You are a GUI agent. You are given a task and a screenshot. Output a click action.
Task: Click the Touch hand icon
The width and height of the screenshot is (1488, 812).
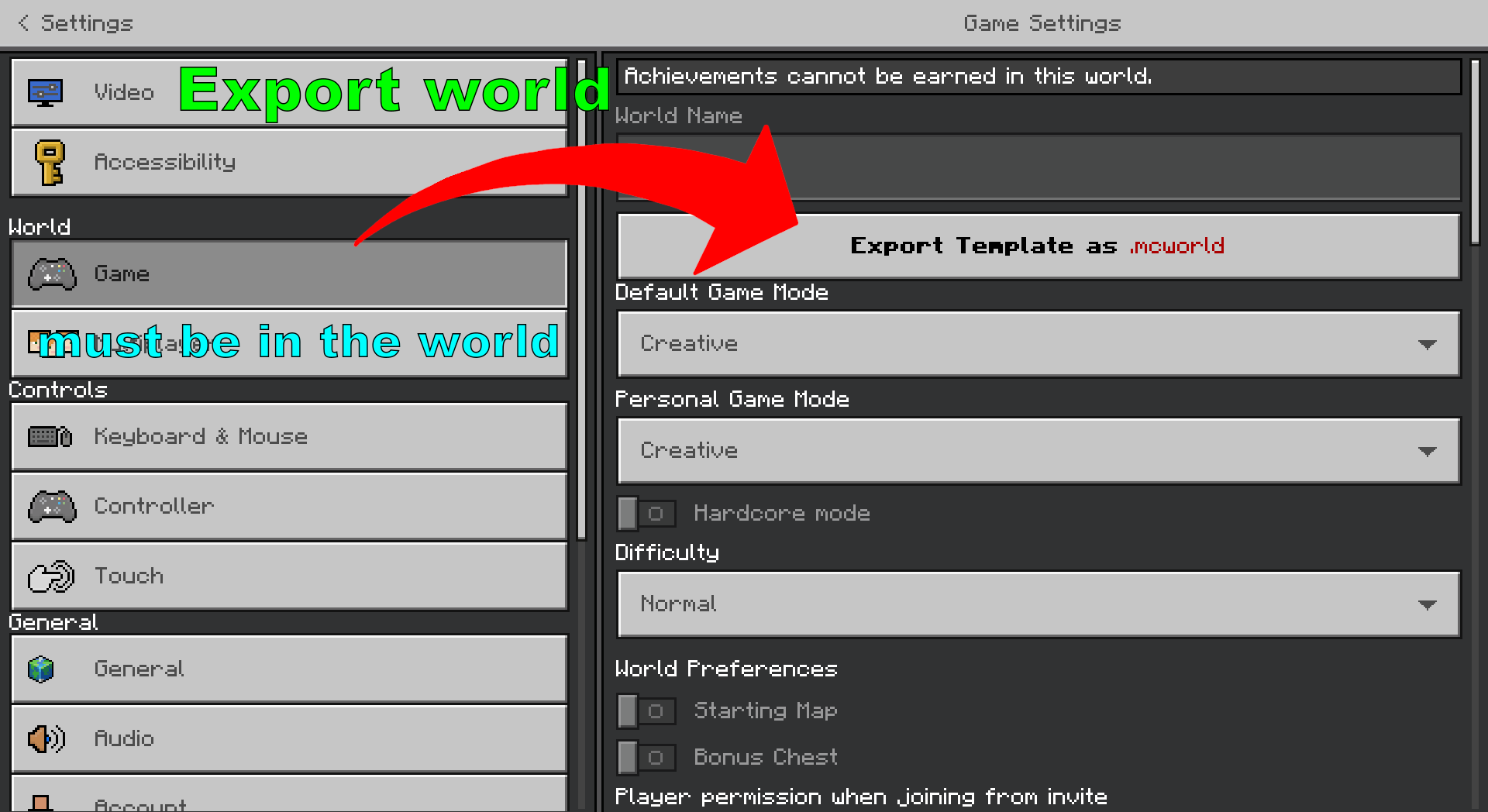click(x=51, y=576)
